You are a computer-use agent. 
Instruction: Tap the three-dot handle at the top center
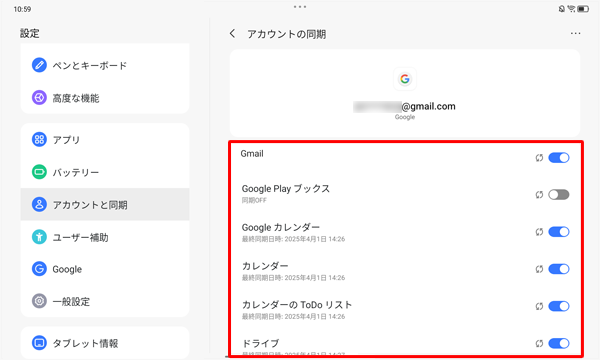click(x=300, y=7)
